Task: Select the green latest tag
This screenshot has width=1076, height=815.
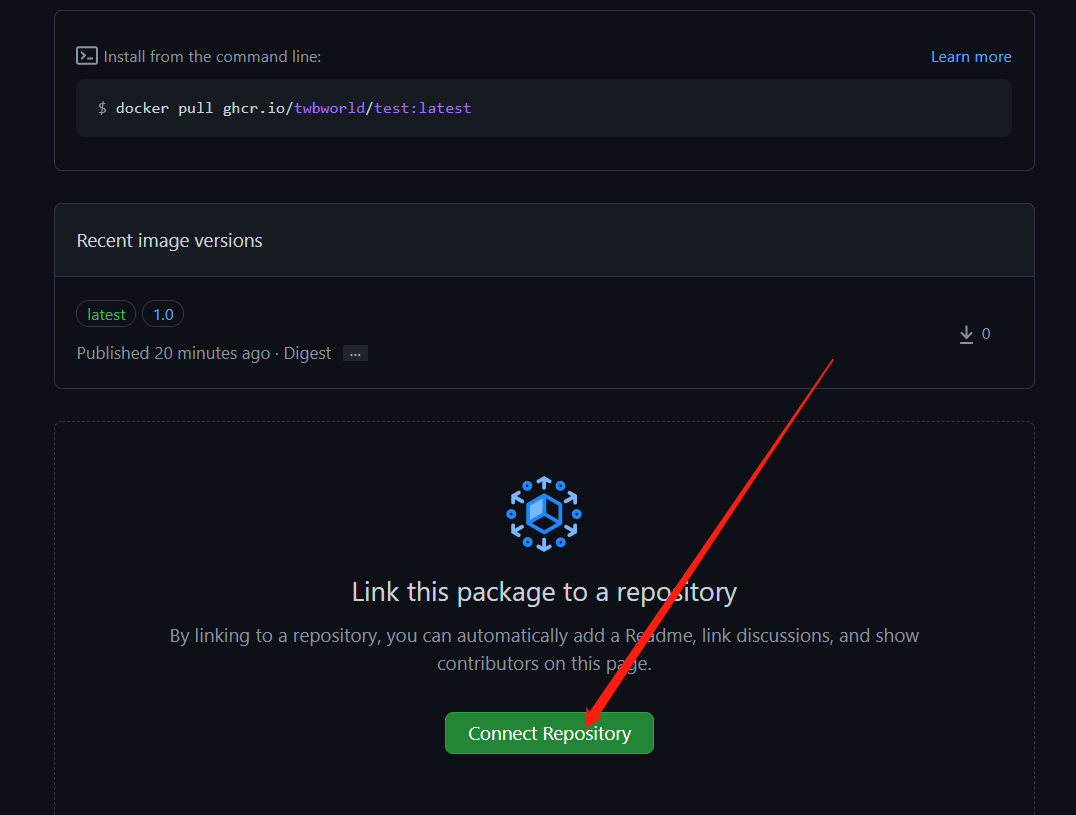Action: tap(106, 314)
